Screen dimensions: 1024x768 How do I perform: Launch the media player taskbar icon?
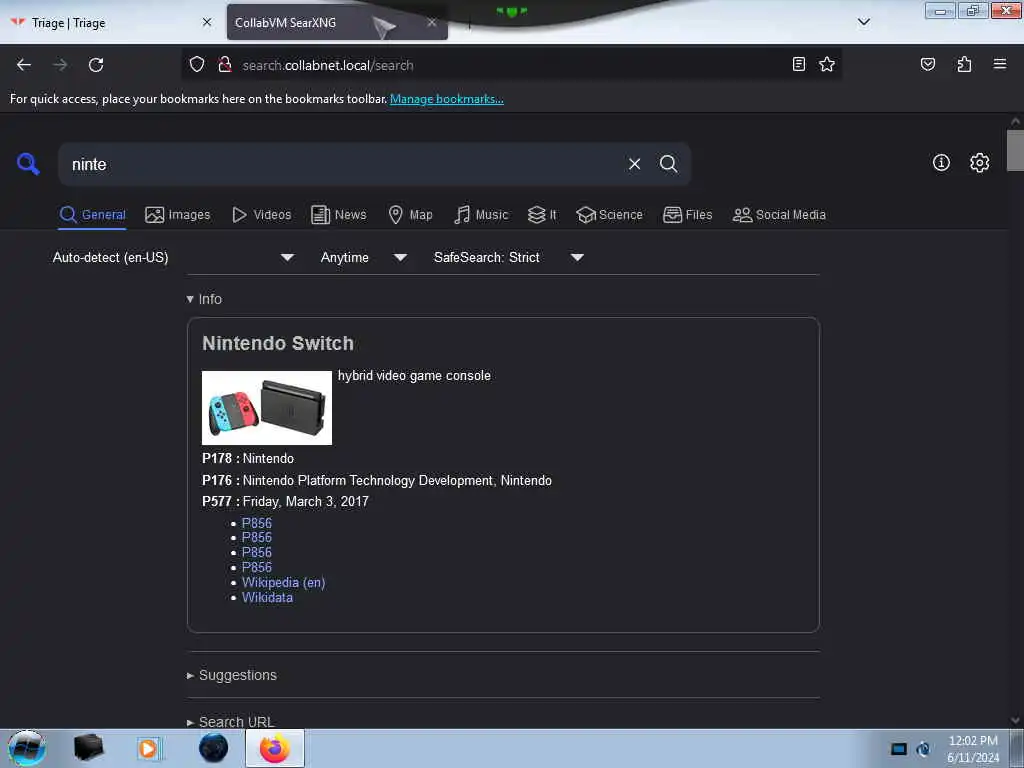150,748
